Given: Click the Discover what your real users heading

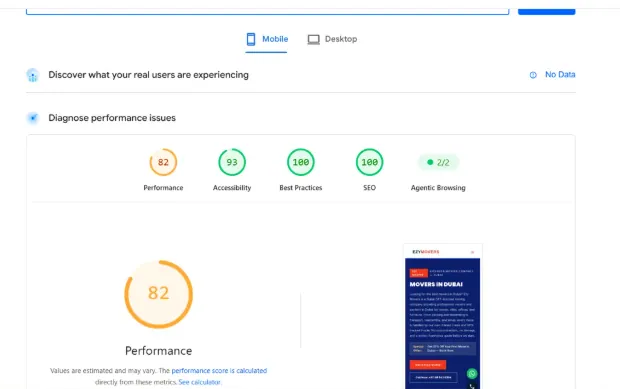Looking at the screenshot, I should tap(148, 75).
